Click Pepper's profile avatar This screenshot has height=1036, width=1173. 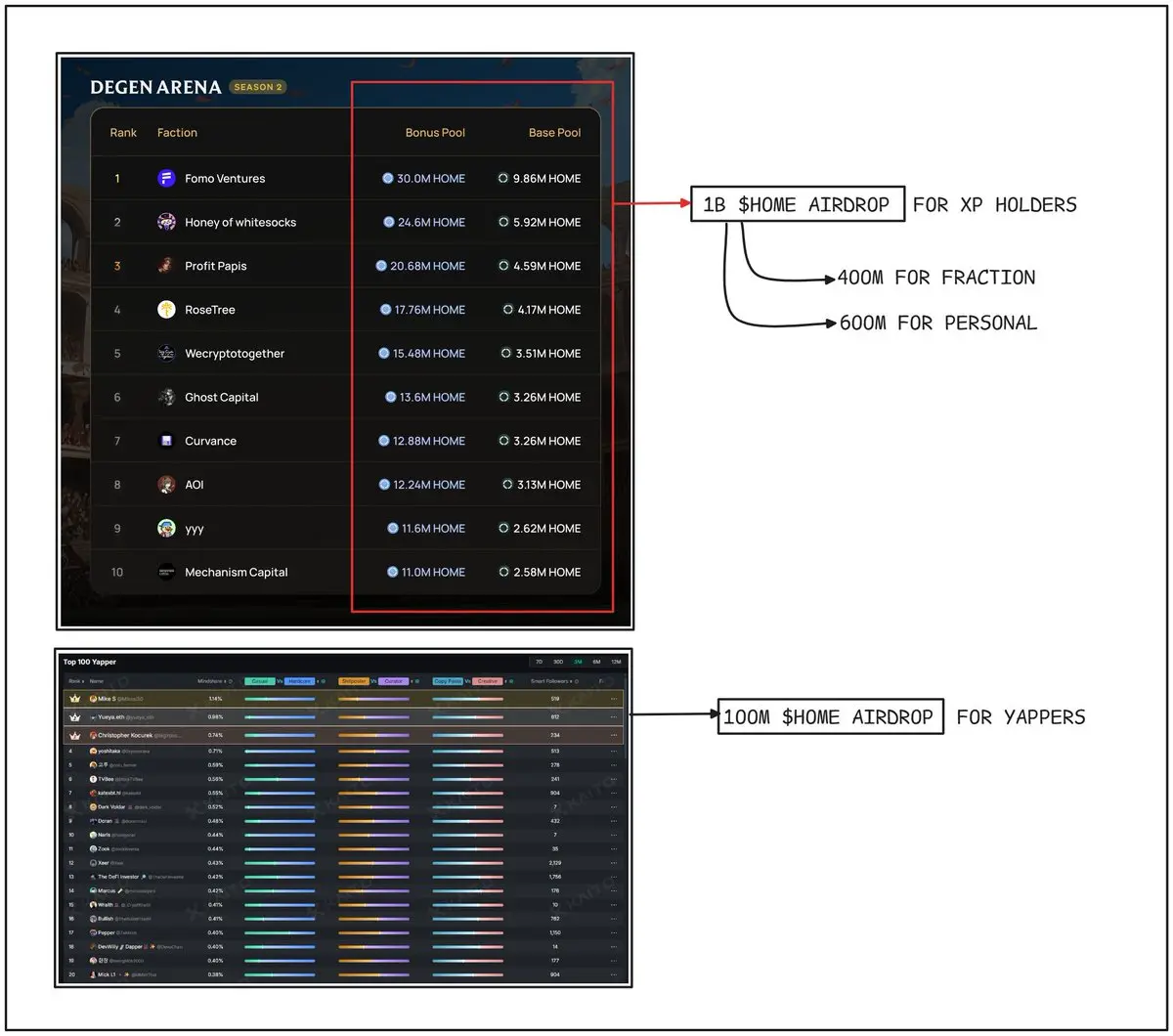93,932
